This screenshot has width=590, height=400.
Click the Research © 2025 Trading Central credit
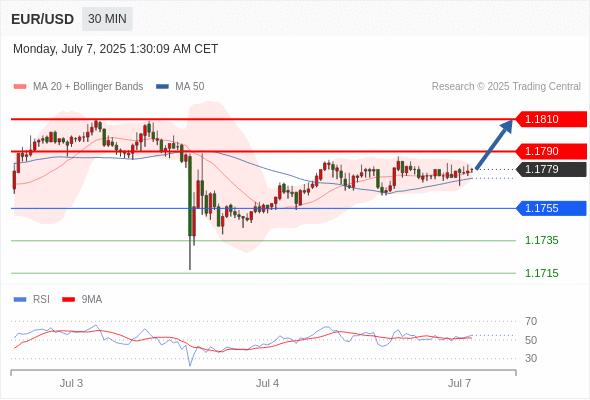[x=506, y=87]
